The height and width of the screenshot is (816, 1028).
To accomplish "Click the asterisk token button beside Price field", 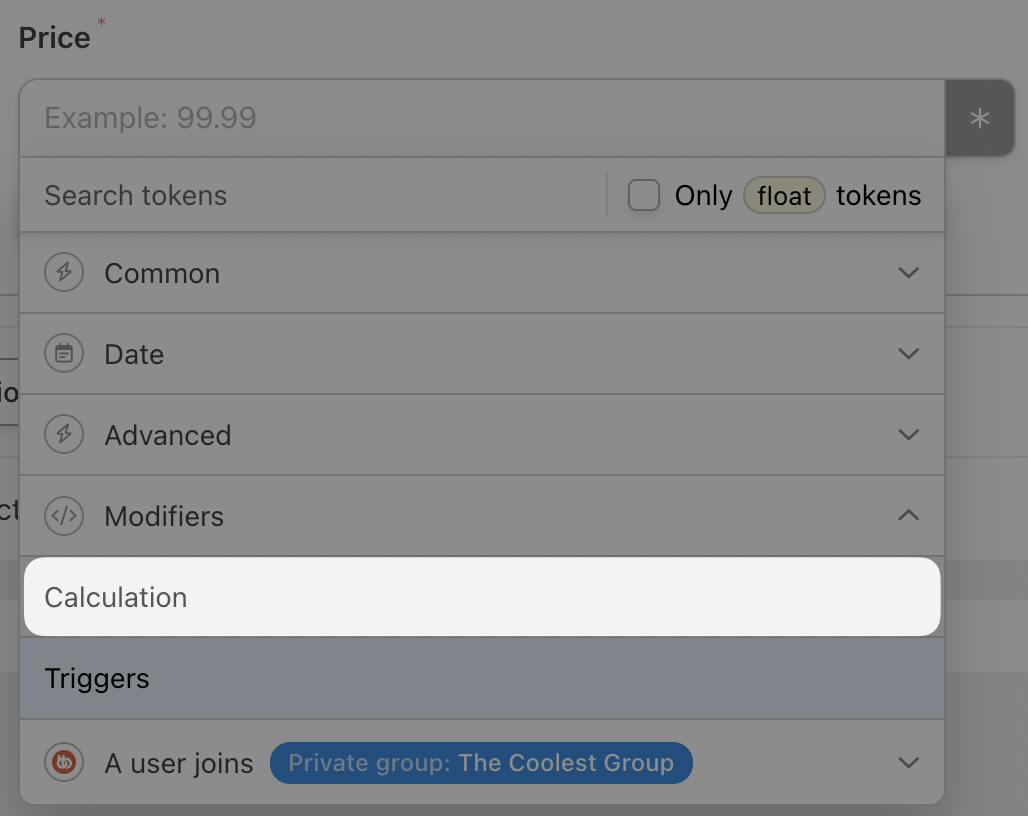I will [x=979, y=119].
